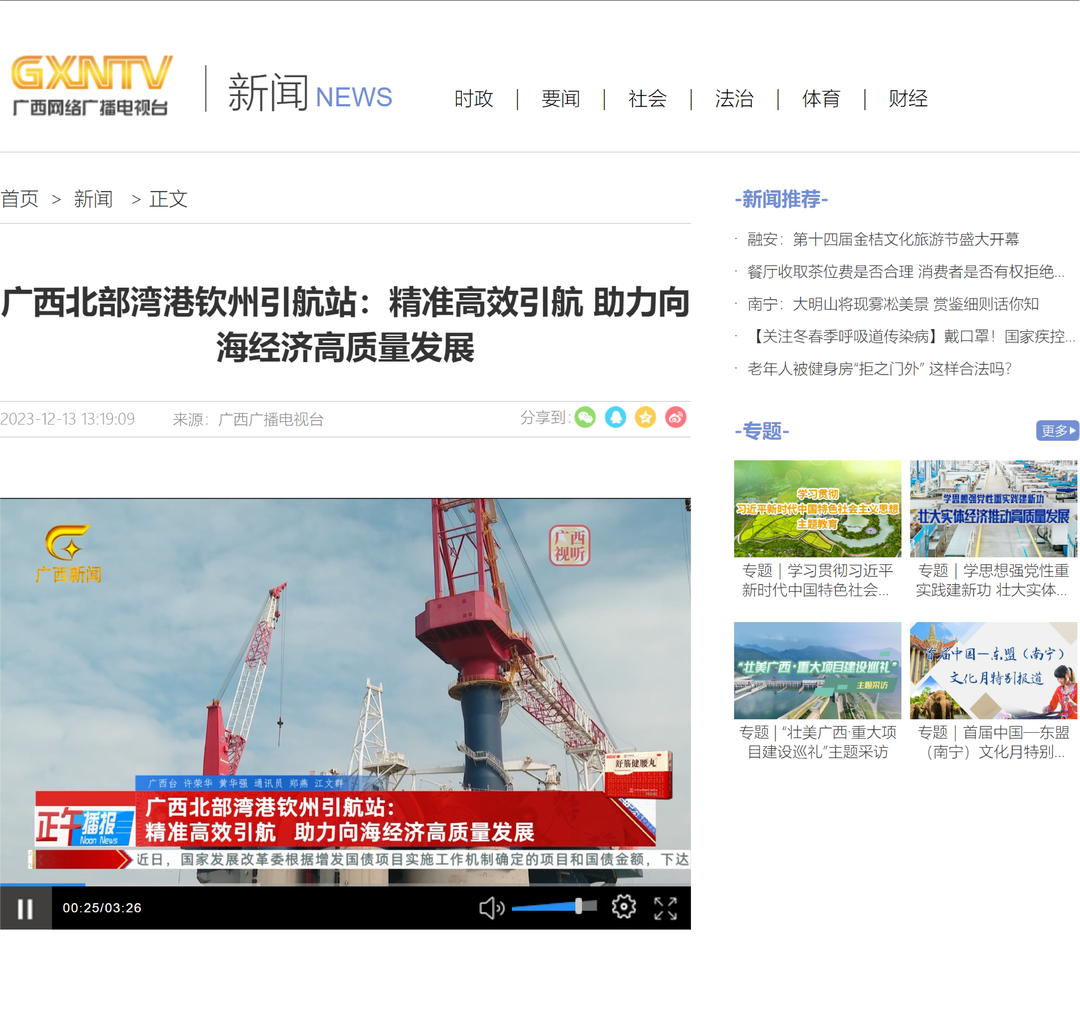Open the video player settings gear
The height and width of the screenshot is (1009, 1080).
point(623,907)
